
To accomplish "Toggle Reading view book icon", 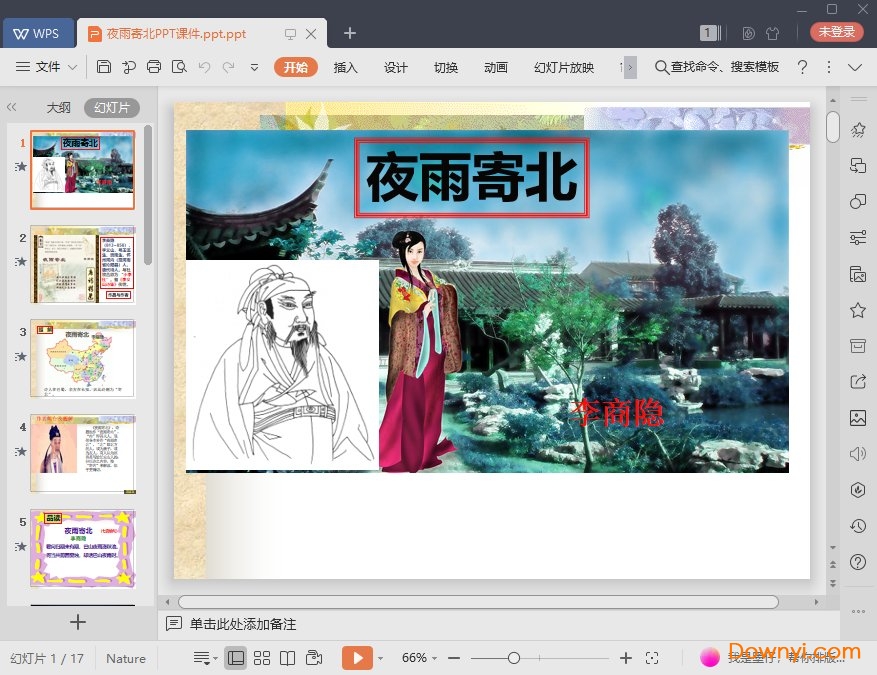I will pyautogui.click(x=288, y=658).
